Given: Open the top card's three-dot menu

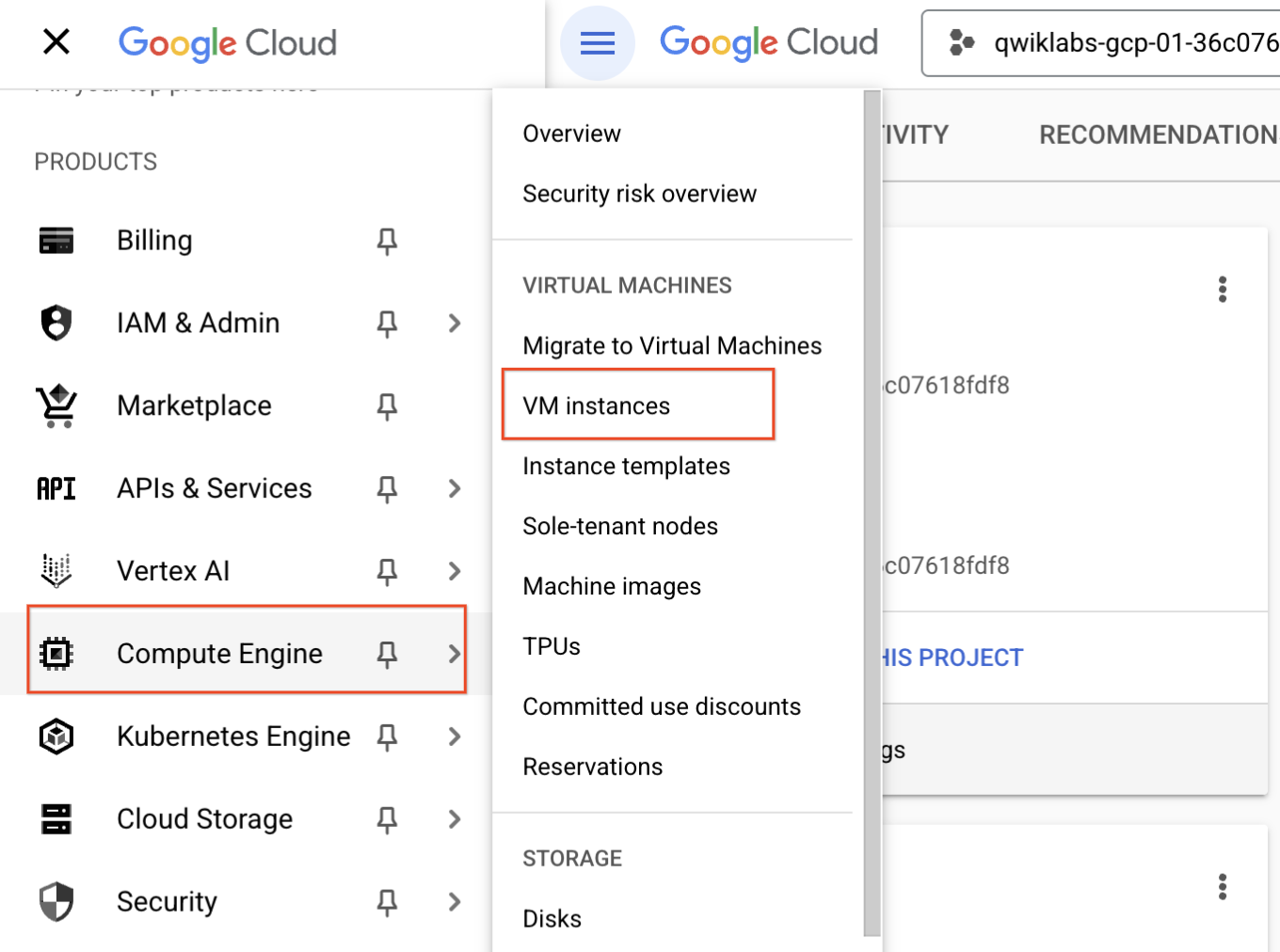Looking at the screenshot, I should click(x=1223, y=289).
